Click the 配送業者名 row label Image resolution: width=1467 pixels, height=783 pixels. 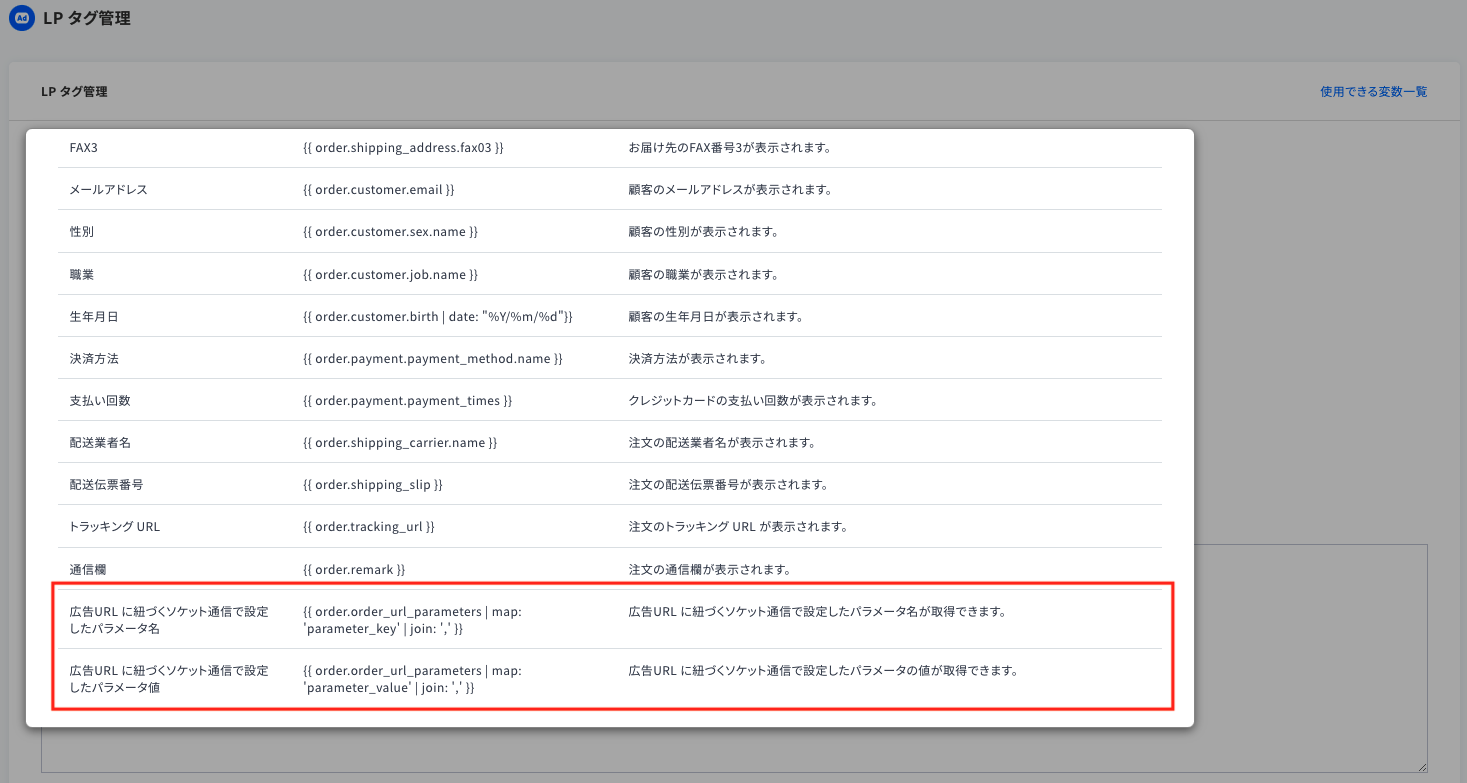point(100,443)
